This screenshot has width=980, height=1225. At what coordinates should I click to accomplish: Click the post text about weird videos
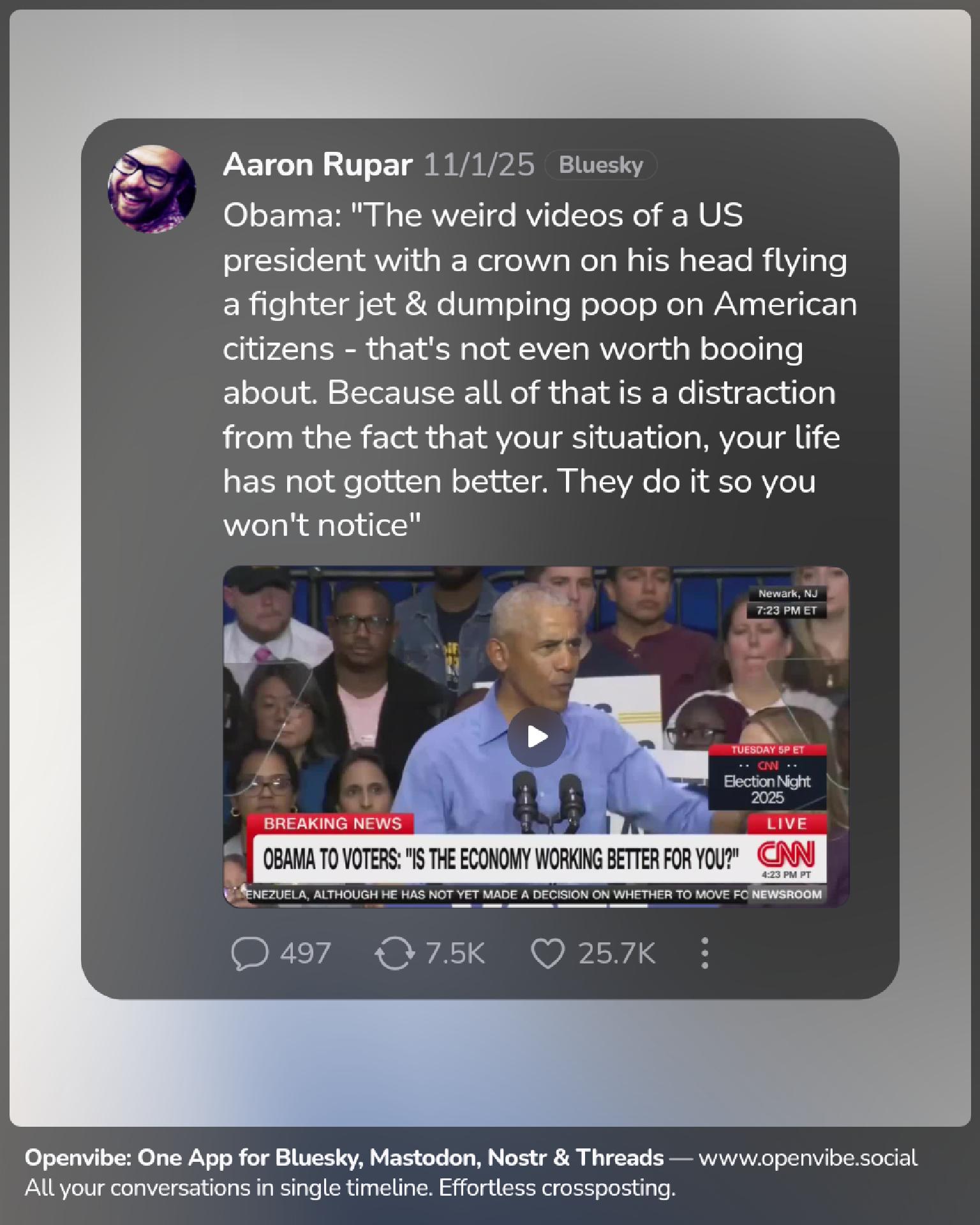coord(540,370)
